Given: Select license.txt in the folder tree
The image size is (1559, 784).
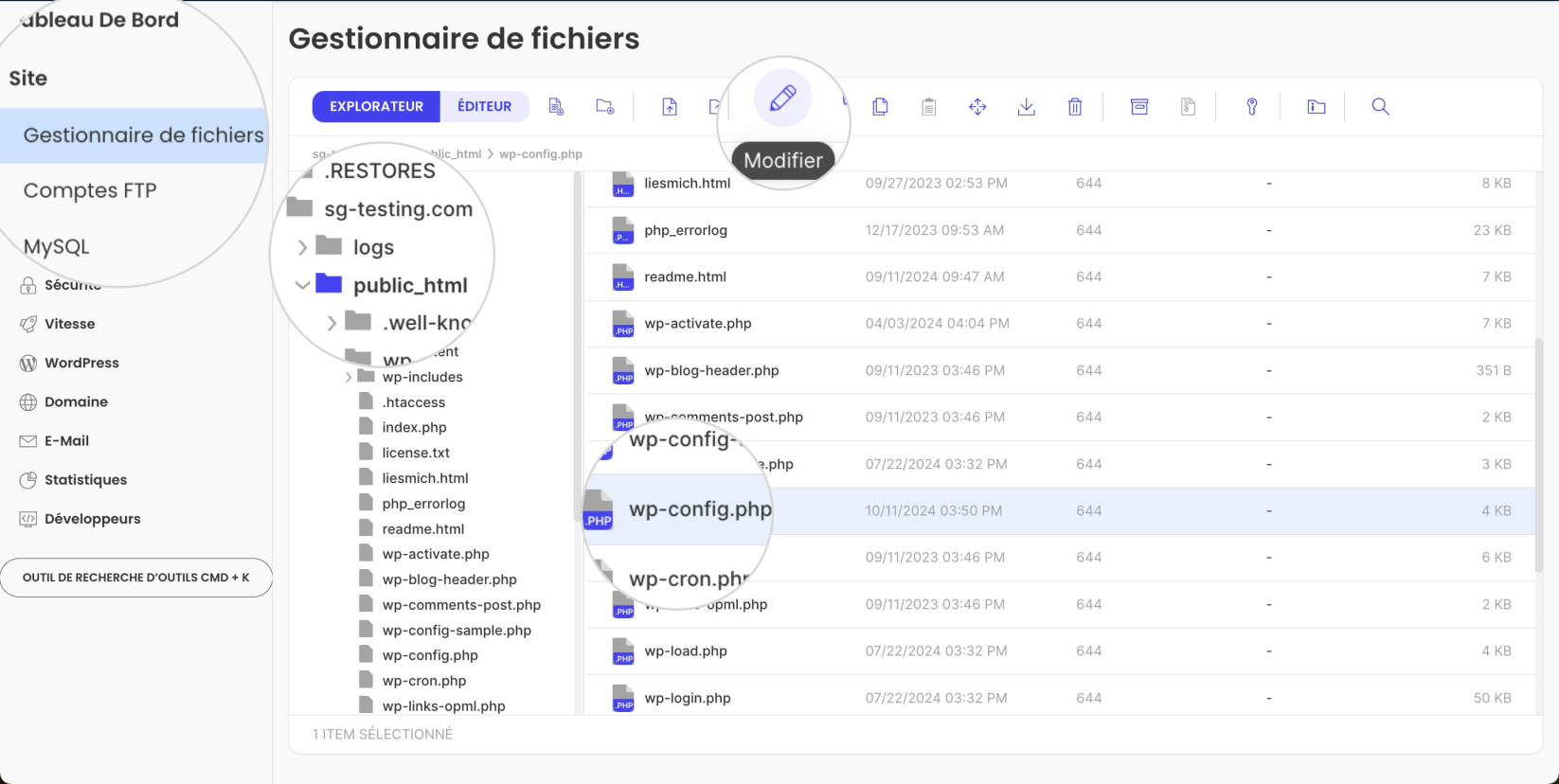Looking at the screenshot, I should pyautogui.click(x=416, y=454).
